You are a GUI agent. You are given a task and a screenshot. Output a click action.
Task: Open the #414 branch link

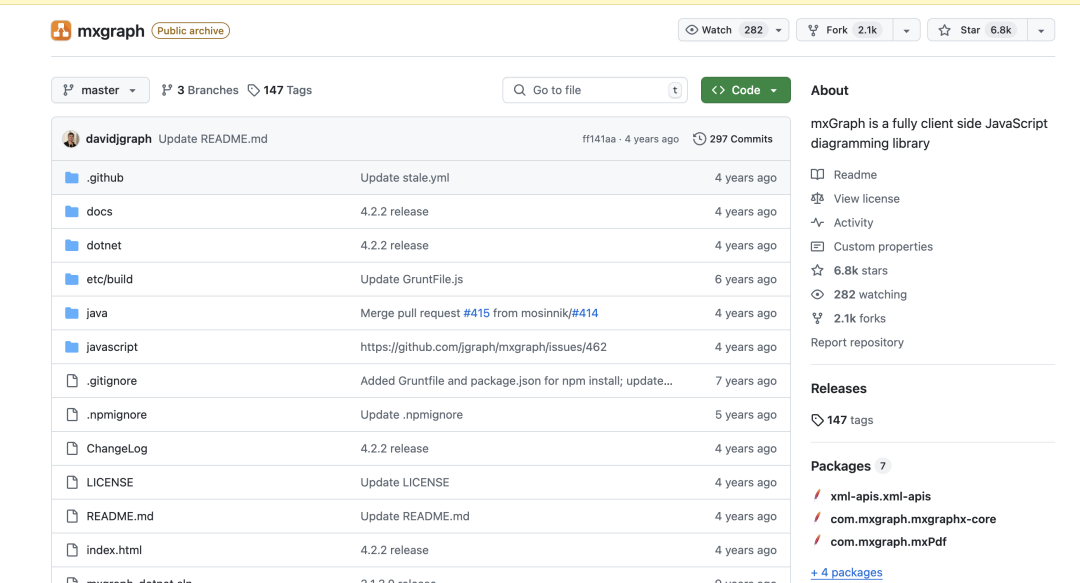coord(585,313)
